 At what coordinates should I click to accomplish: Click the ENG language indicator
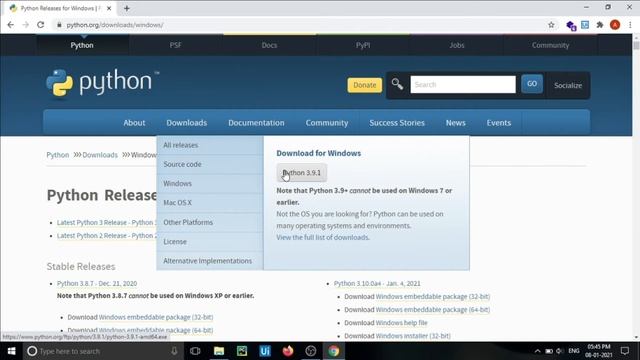pyautogui.click(x=573, y=351)
